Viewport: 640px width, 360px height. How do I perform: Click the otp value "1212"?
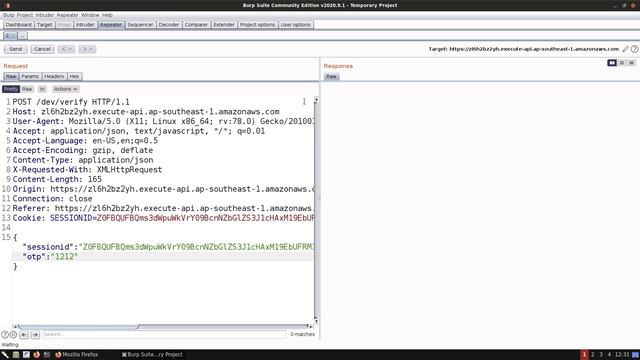pyautogui.click(x=64, y=257)
